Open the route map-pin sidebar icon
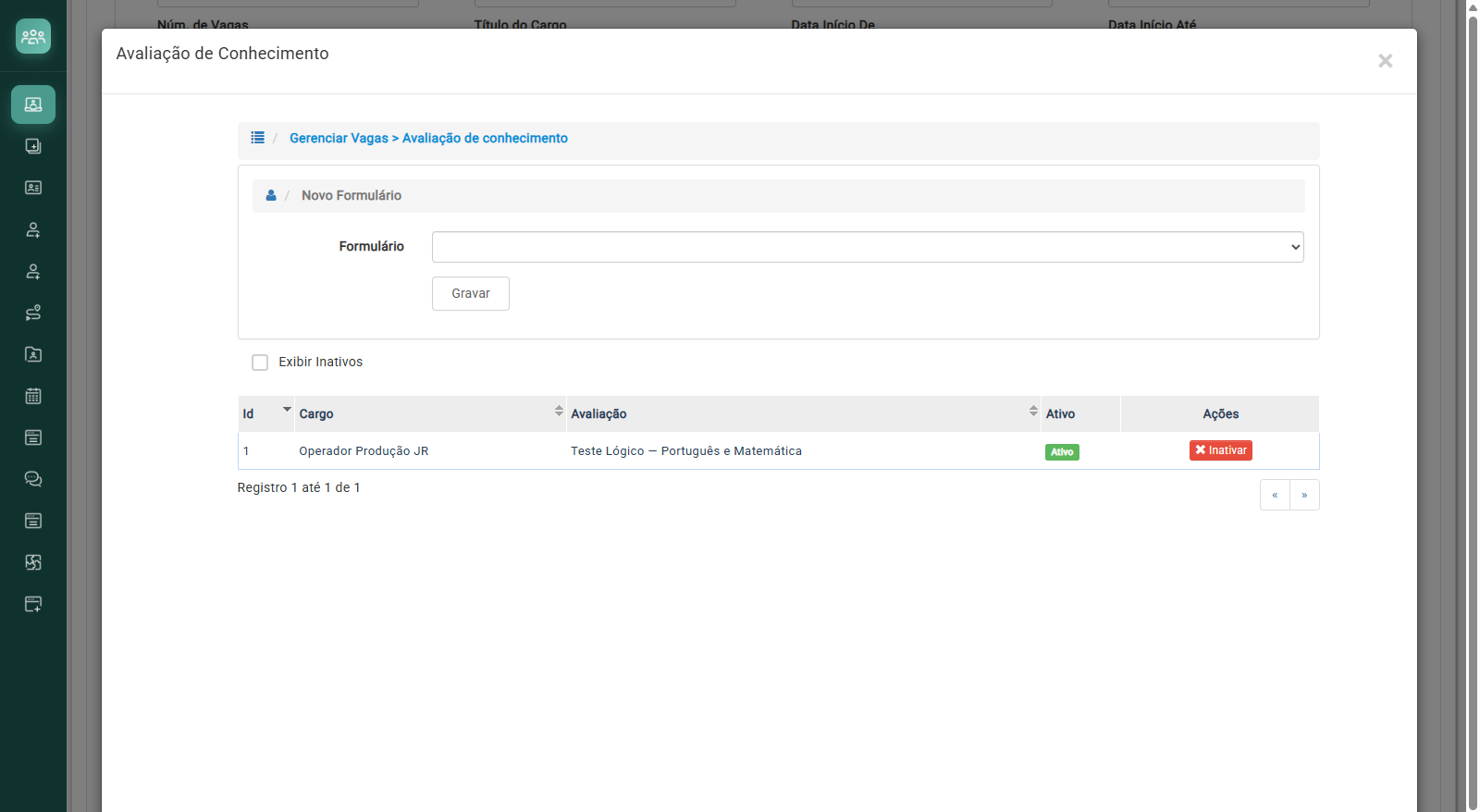 (33, 313)
